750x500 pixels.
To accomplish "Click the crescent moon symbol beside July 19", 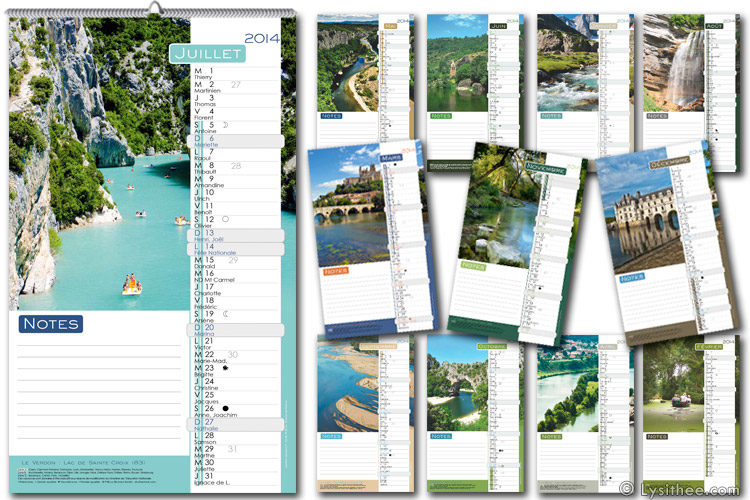I will [225, 314].
